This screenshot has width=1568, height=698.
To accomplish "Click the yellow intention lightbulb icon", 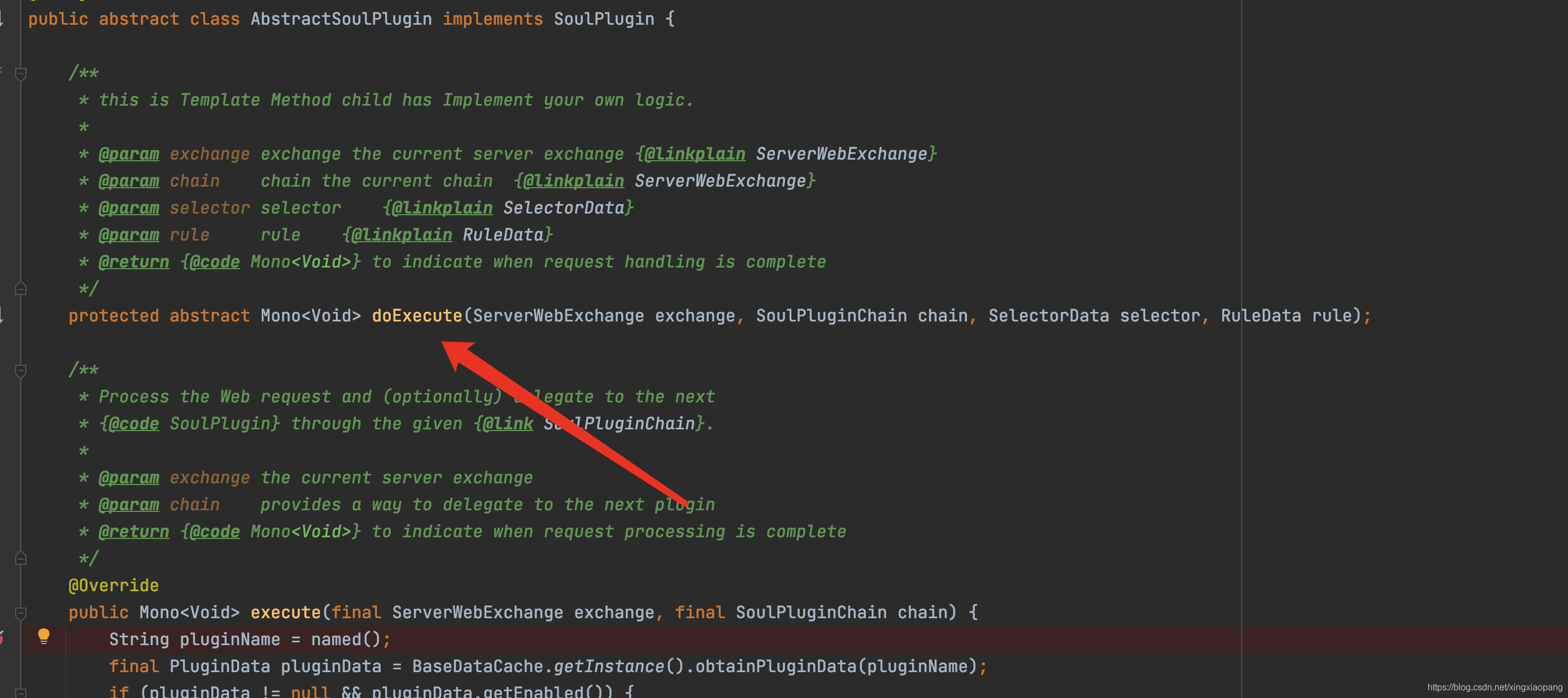I will pyautogui.click(x=43, y=637).
